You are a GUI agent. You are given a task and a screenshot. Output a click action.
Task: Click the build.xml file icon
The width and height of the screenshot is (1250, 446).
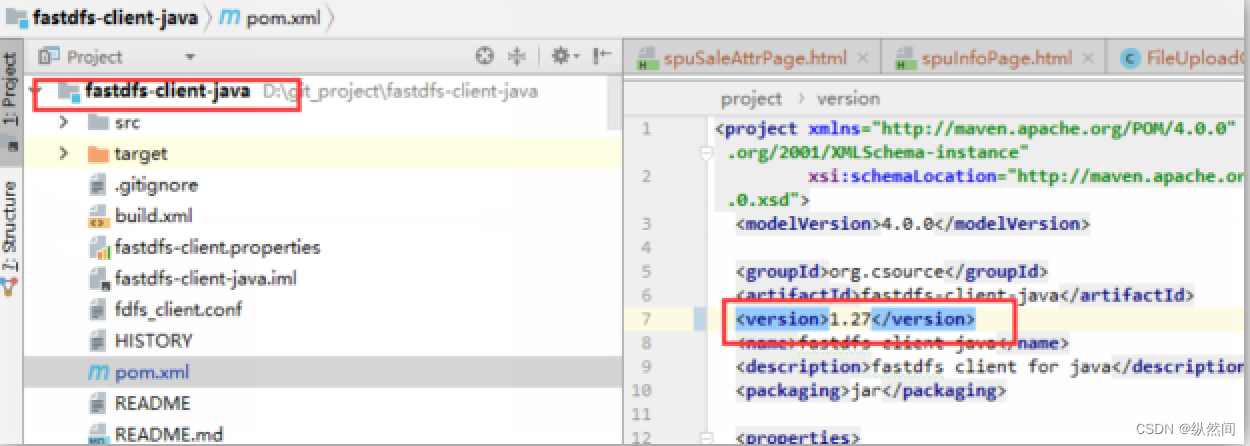[x=98, y=216]
